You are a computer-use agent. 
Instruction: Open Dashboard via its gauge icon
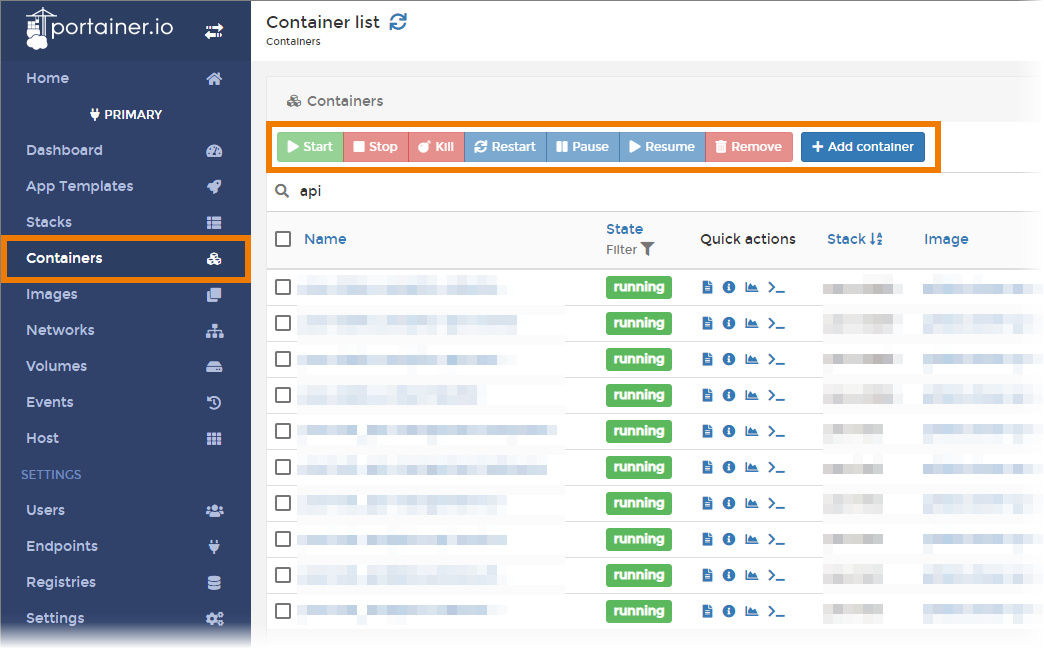[x=214, y=150]
